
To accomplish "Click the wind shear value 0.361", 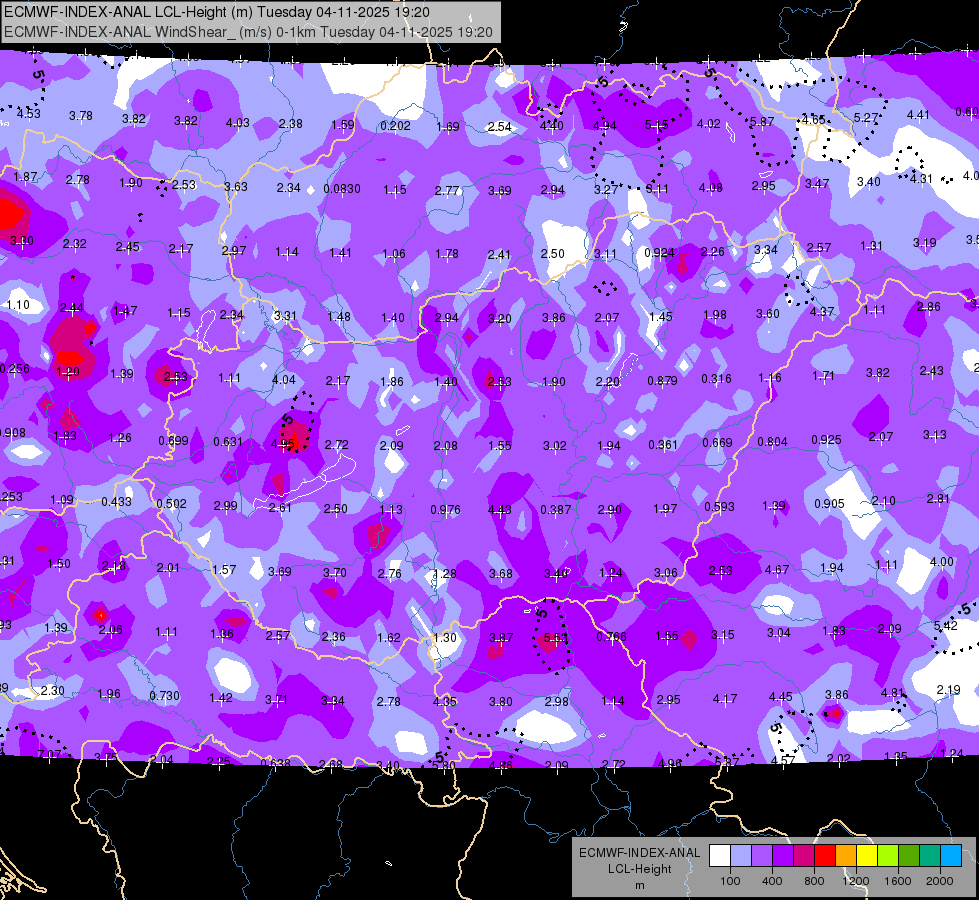I will (662, 444).
